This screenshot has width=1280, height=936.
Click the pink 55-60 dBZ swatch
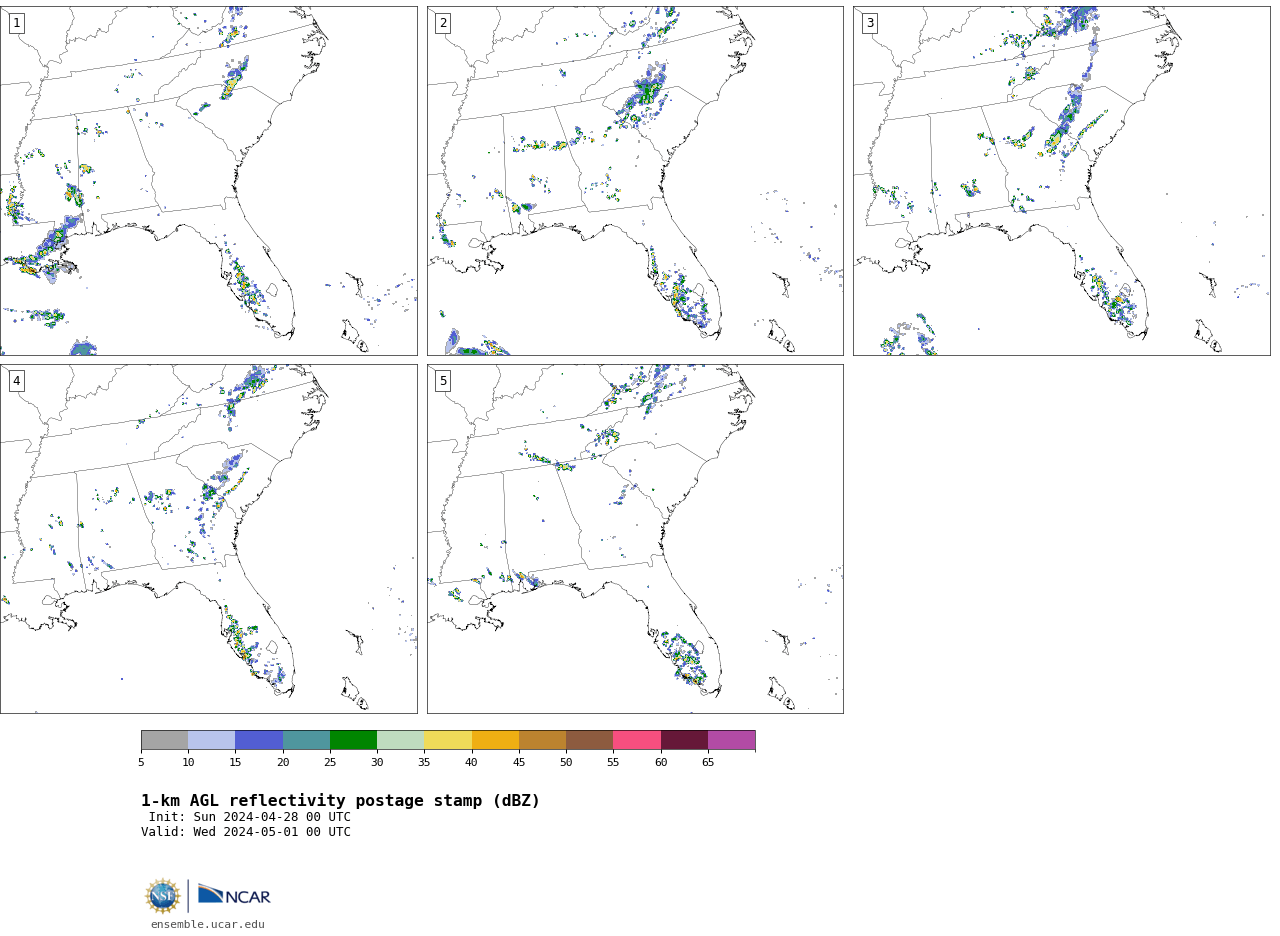[637, 740]
